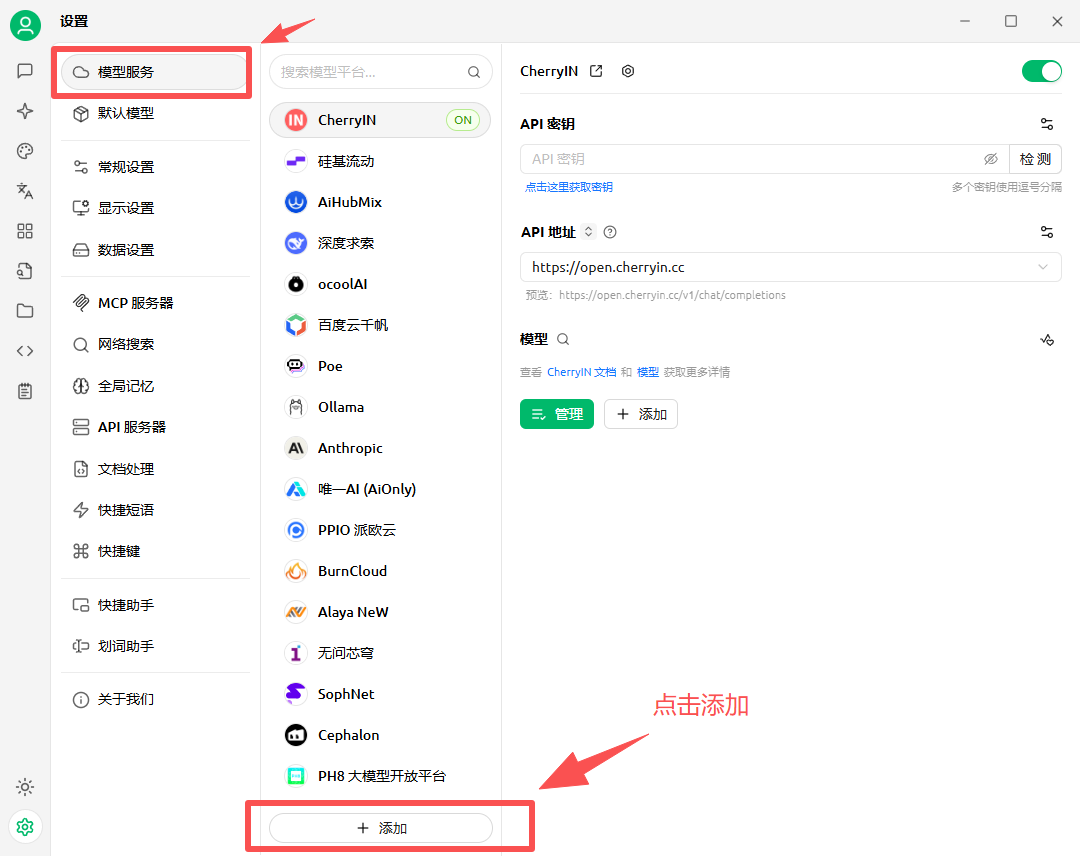
Task: Select the BurnCloud provider
Action: 380,571
